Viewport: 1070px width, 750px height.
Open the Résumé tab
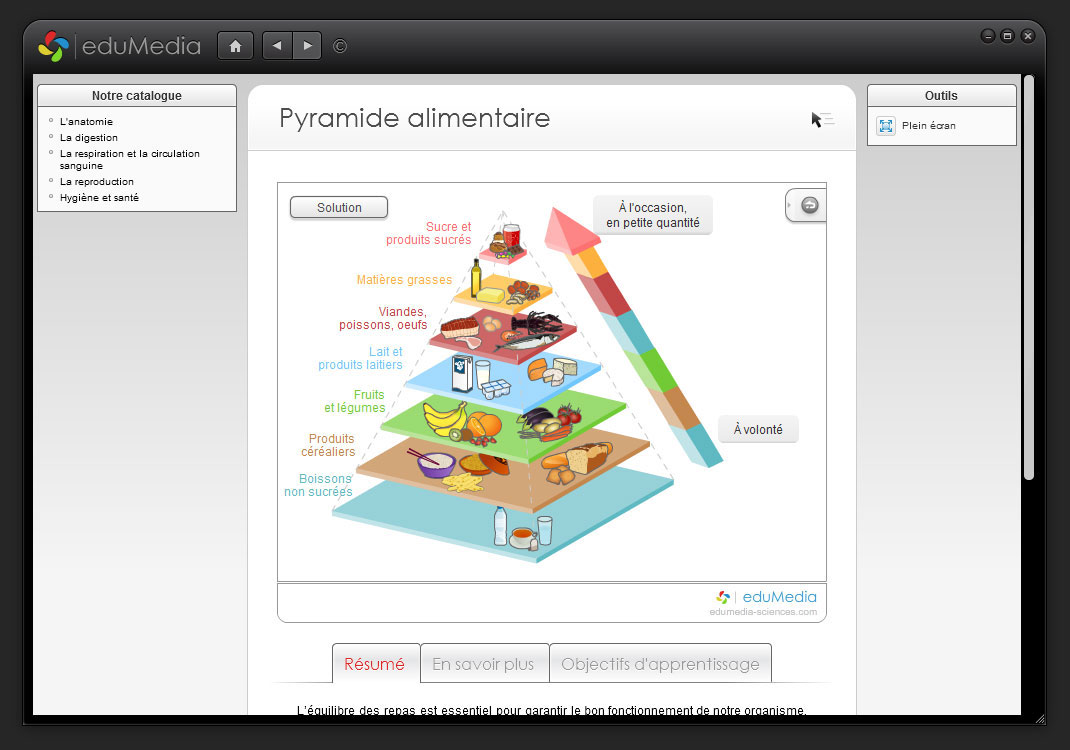click(x=375, y=664)
